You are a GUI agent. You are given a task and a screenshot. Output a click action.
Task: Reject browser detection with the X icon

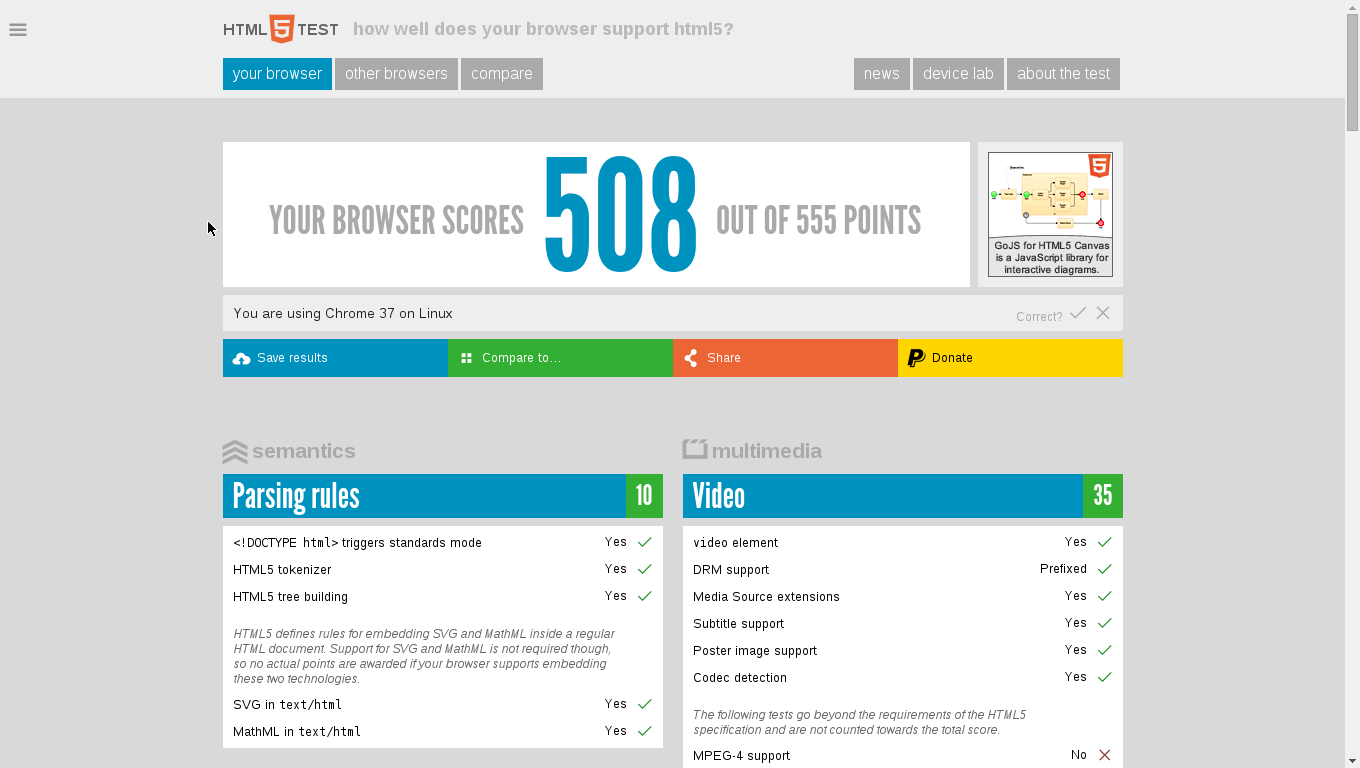click(1103, 313)
